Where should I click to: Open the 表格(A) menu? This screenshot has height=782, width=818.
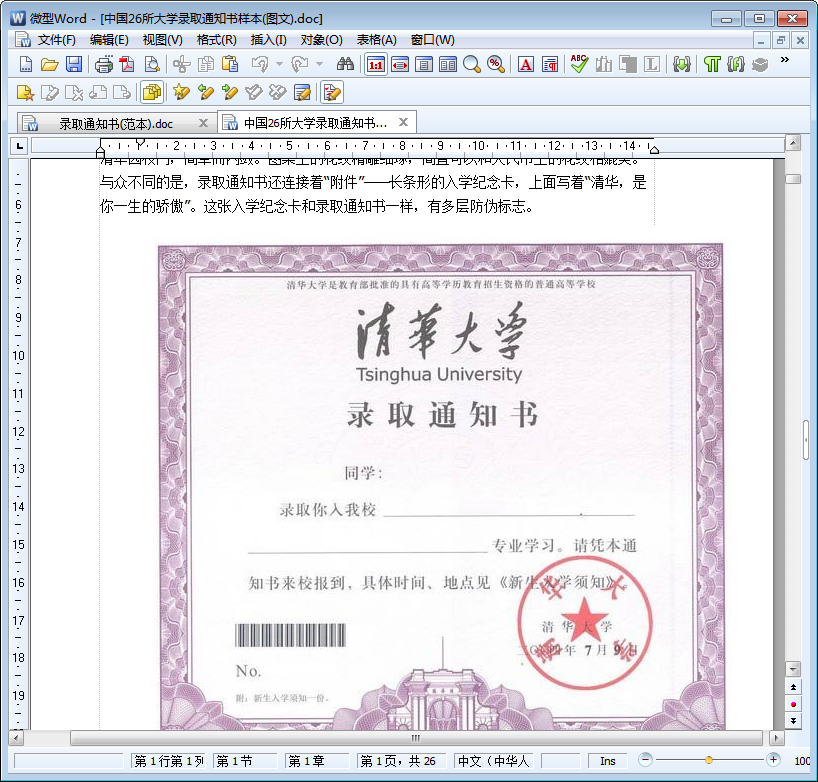pos(376,40)
